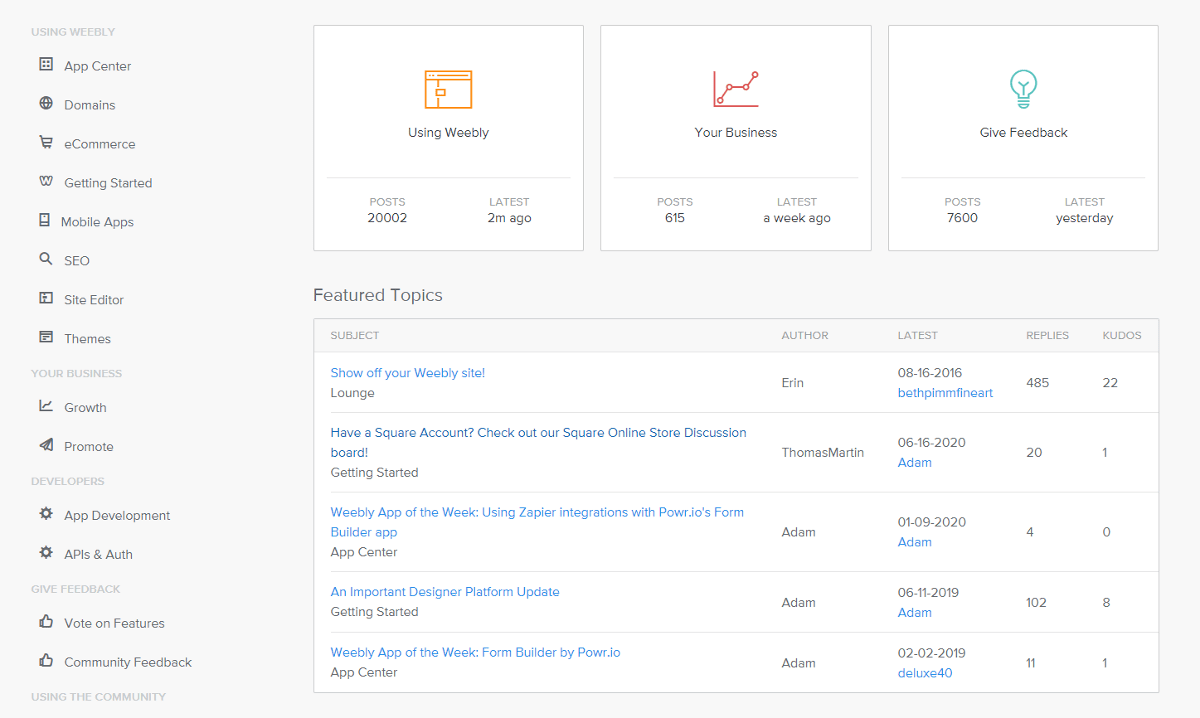The image size is (1200, 718).
Task: Open 'An Important Designer Platform Update' topic
Action: pyautogui.click(x=445, y=592)
